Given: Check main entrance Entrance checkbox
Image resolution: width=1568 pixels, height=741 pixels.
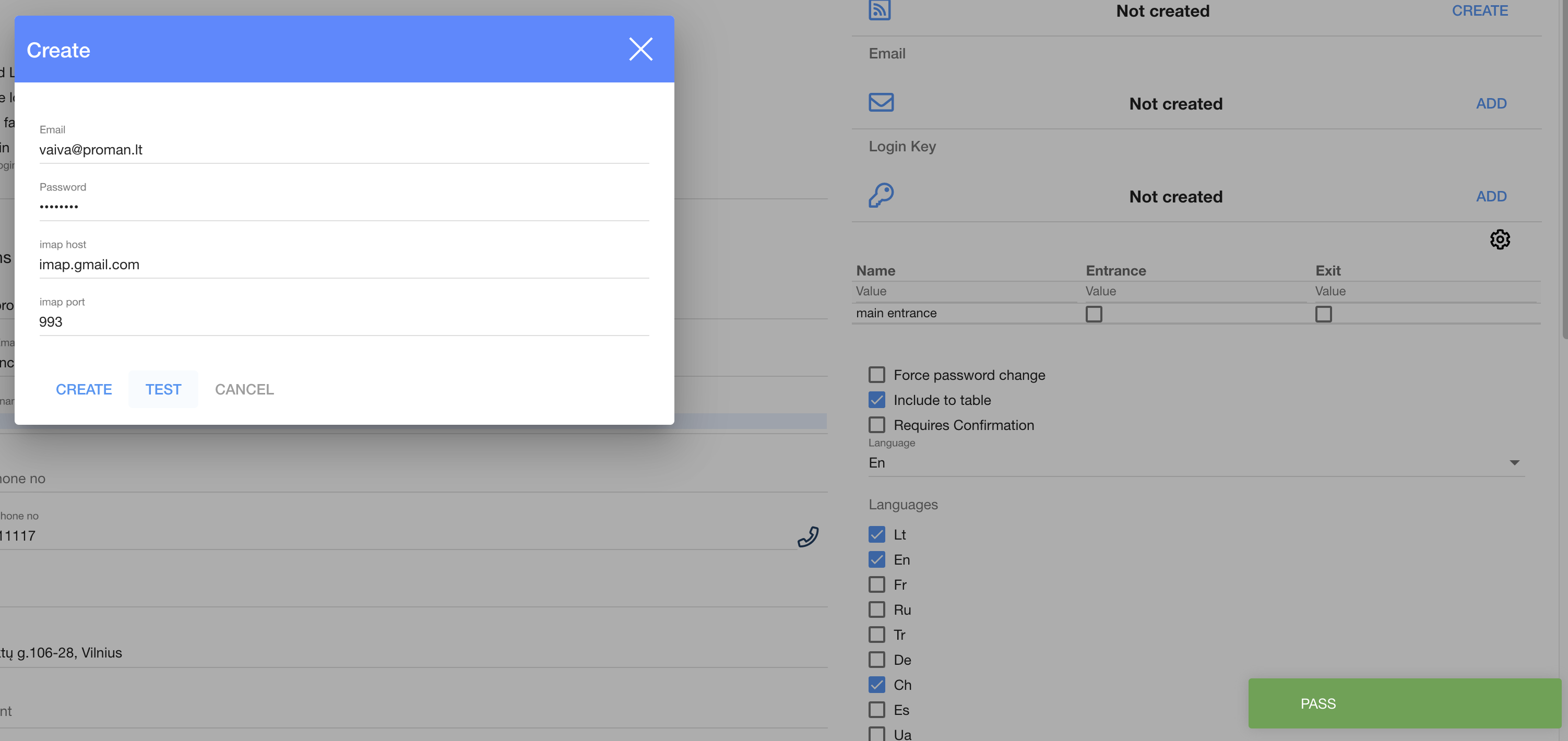Looking at the screenshot, I should pos(1093,314).
